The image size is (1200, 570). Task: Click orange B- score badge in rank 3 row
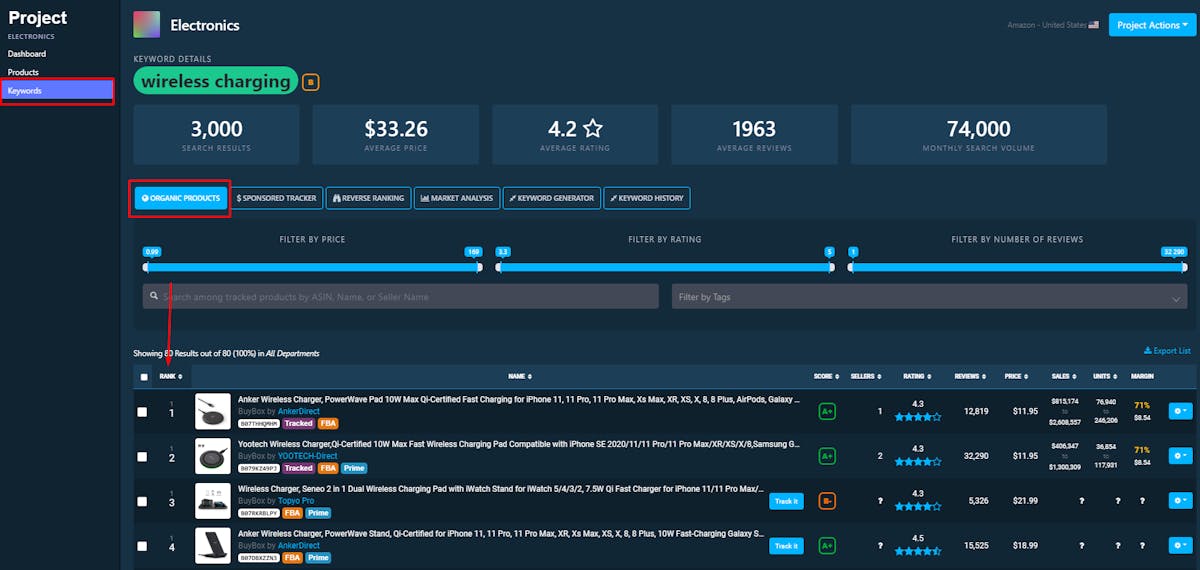[x=827, y=501]
